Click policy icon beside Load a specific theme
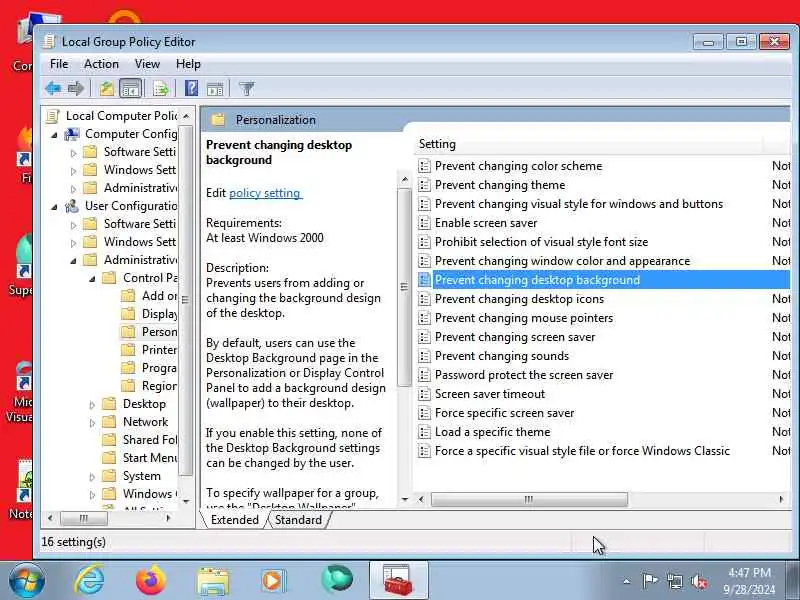 (x=424, y=432)
